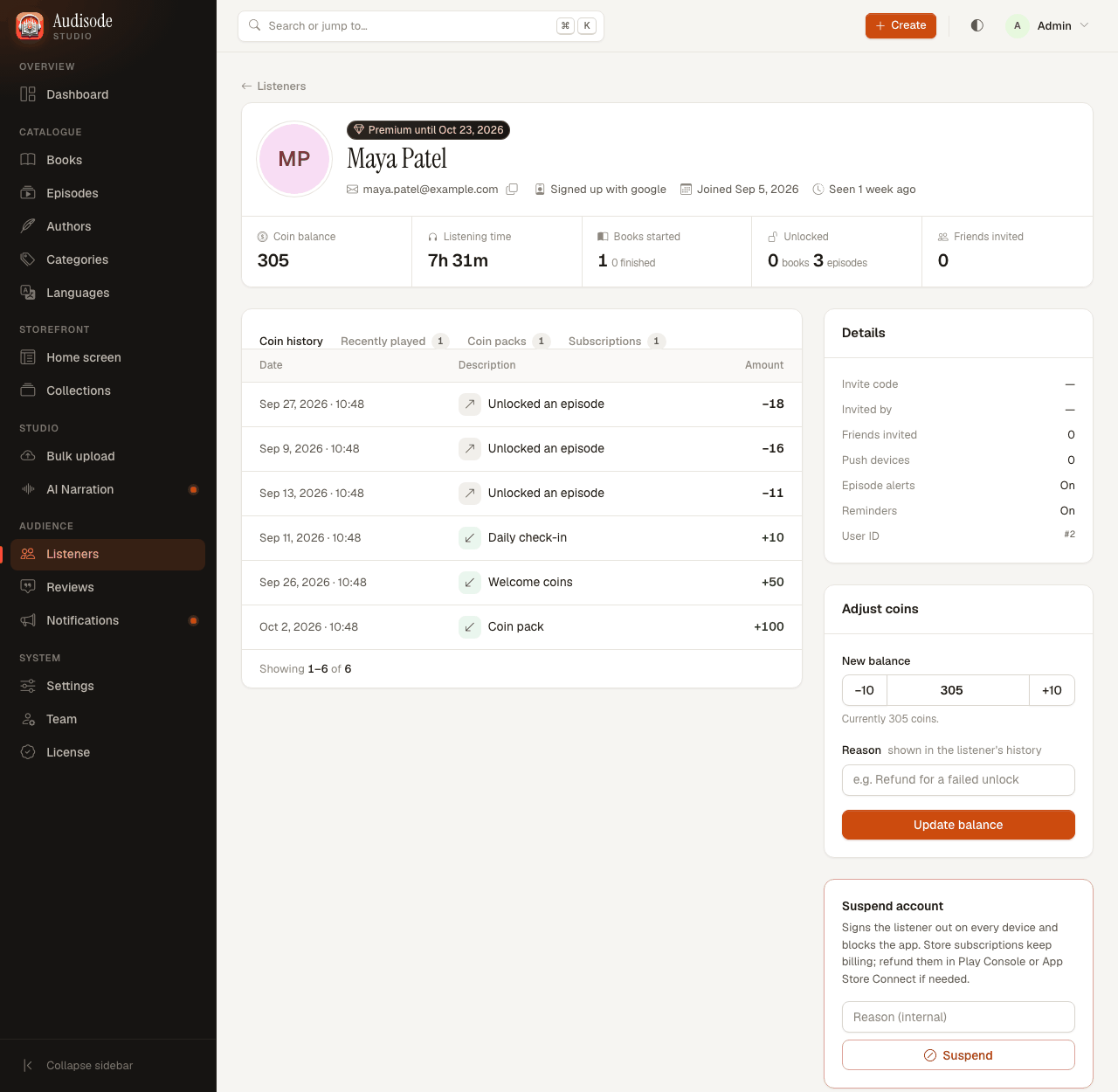The image size is (1118, 1092).
Task: Click the User ID #2 value
Action: pyautogui.click(x=1069, y=535)
